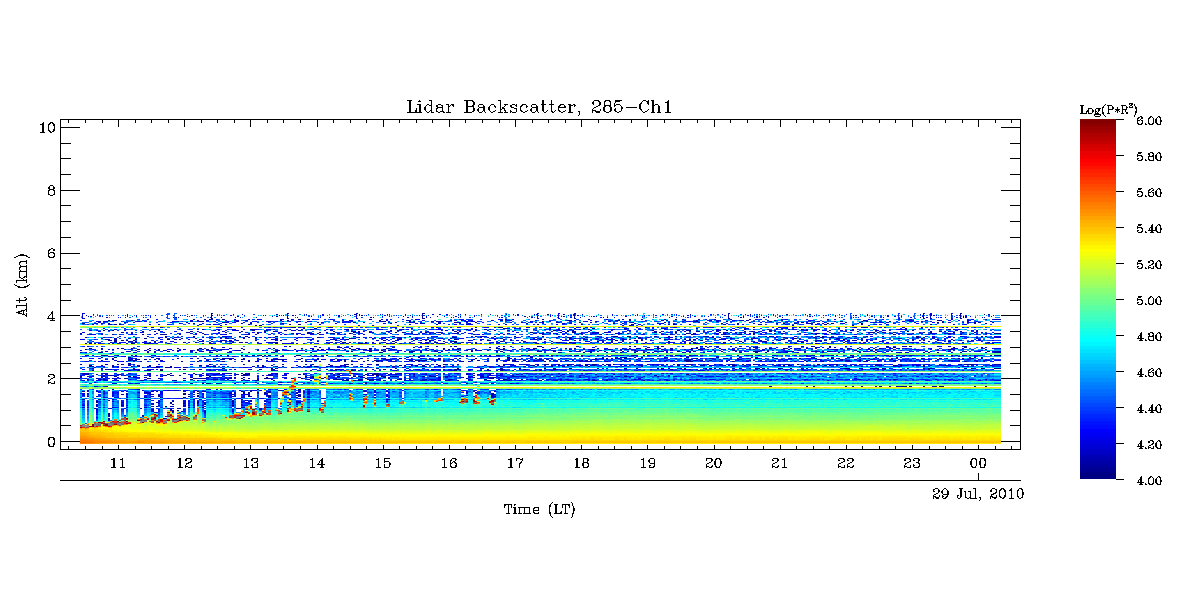The image size is (1200, 600).
Task: Click the colorbar value 5.60
Action: click(1148, 192)
